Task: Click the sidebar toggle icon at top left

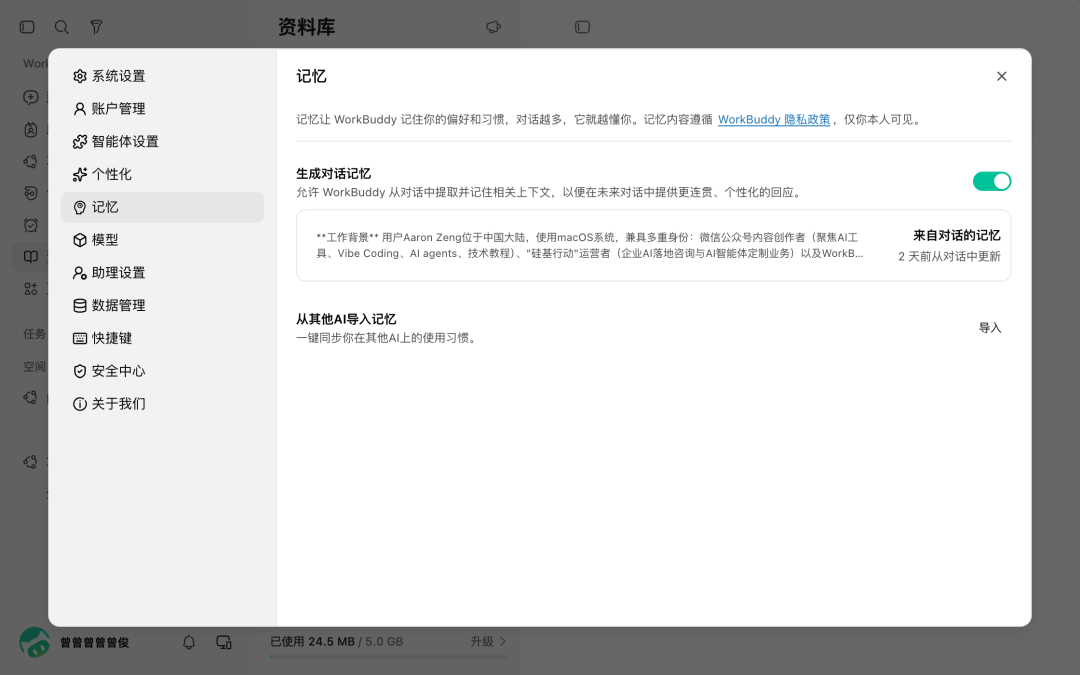Action: [x=27, y=27]
